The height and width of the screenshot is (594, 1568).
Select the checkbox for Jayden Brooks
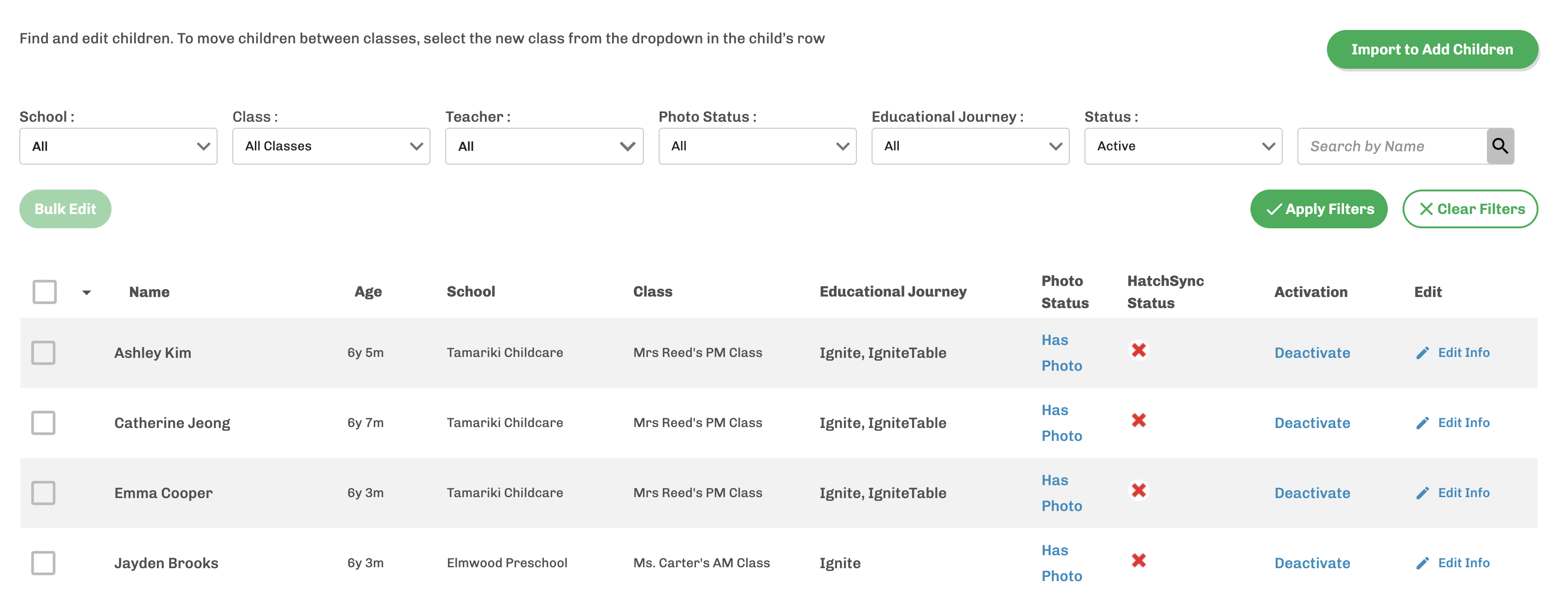43,563
